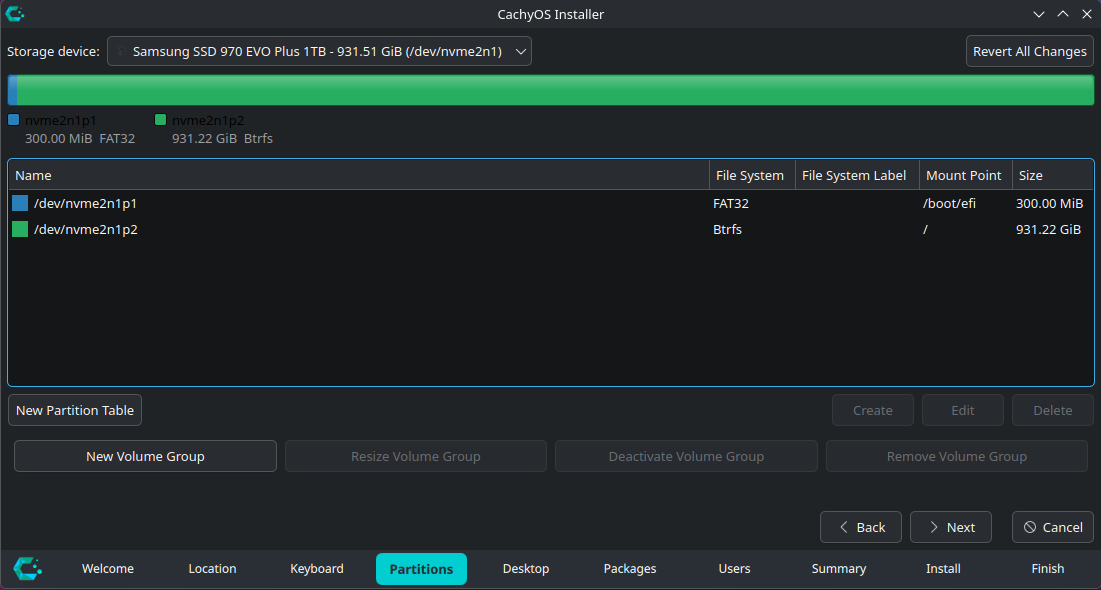Viewport: 1101px width, 590px height.
Task: Click the small blue FAT32 segment in the partition bar
Action: click(12, 90)
